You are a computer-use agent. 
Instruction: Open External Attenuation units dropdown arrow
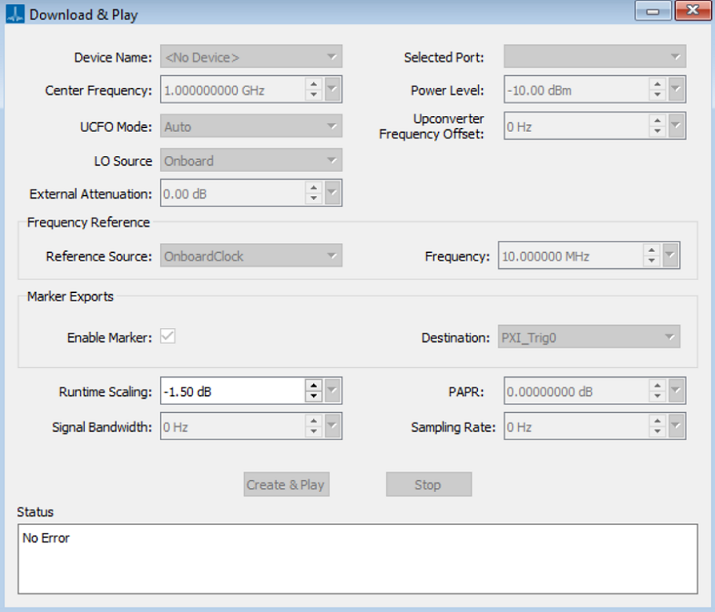point(332,193)
